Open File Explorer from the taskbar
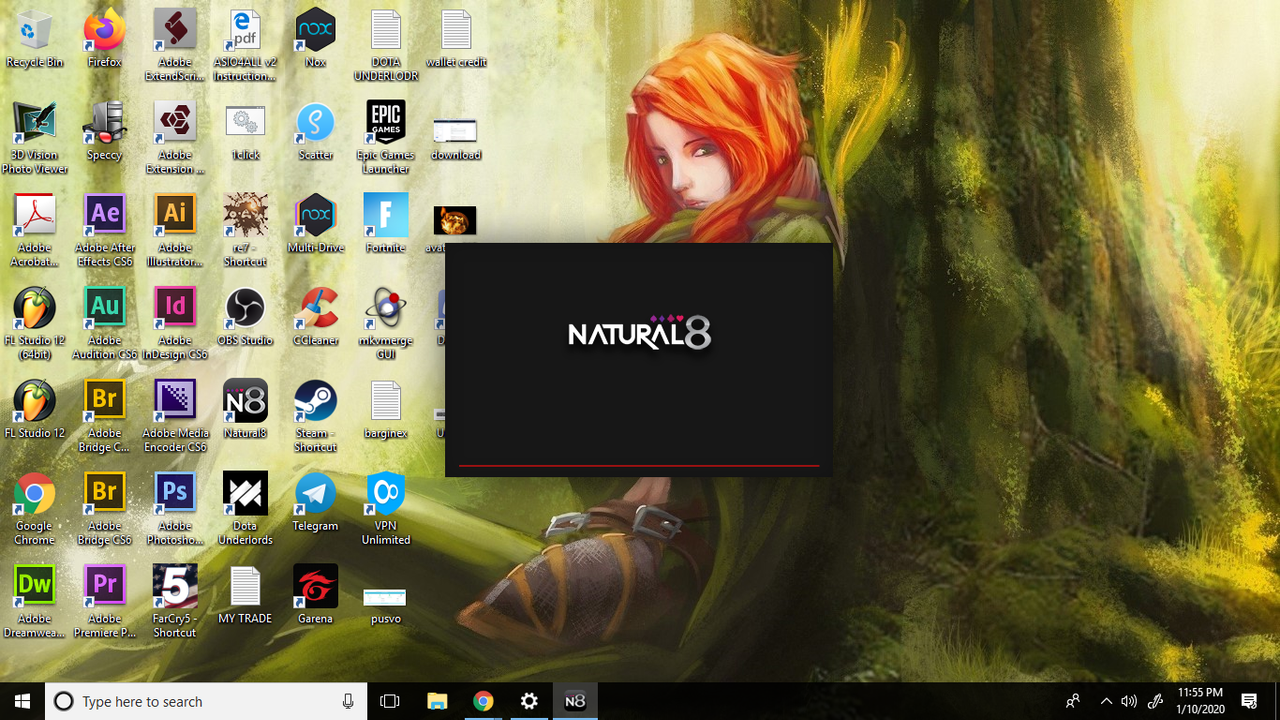The image size is (1280, 720). (x=437, y=701)
